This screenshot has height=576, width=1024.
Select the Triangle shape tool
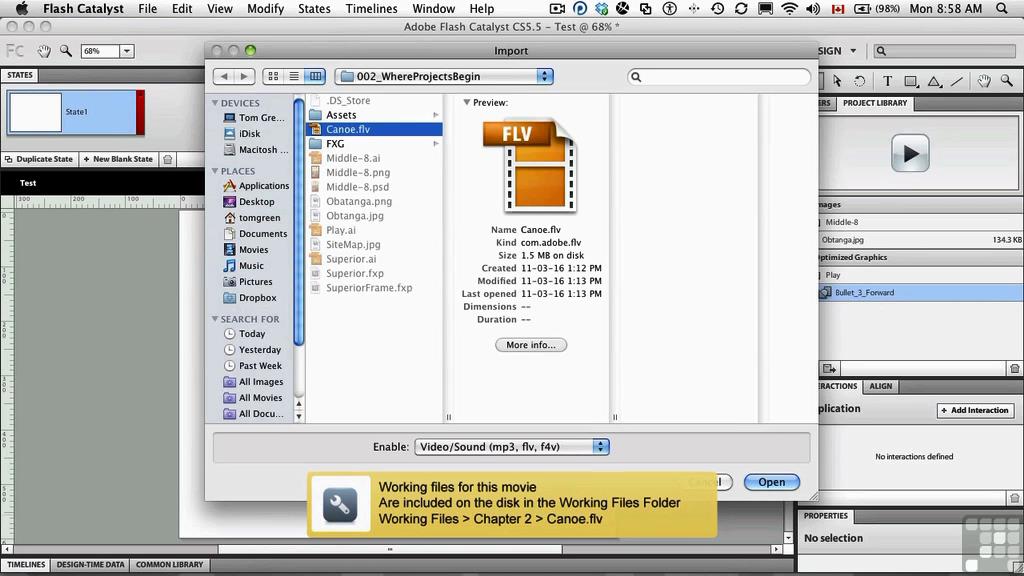(x=935, y=81)
